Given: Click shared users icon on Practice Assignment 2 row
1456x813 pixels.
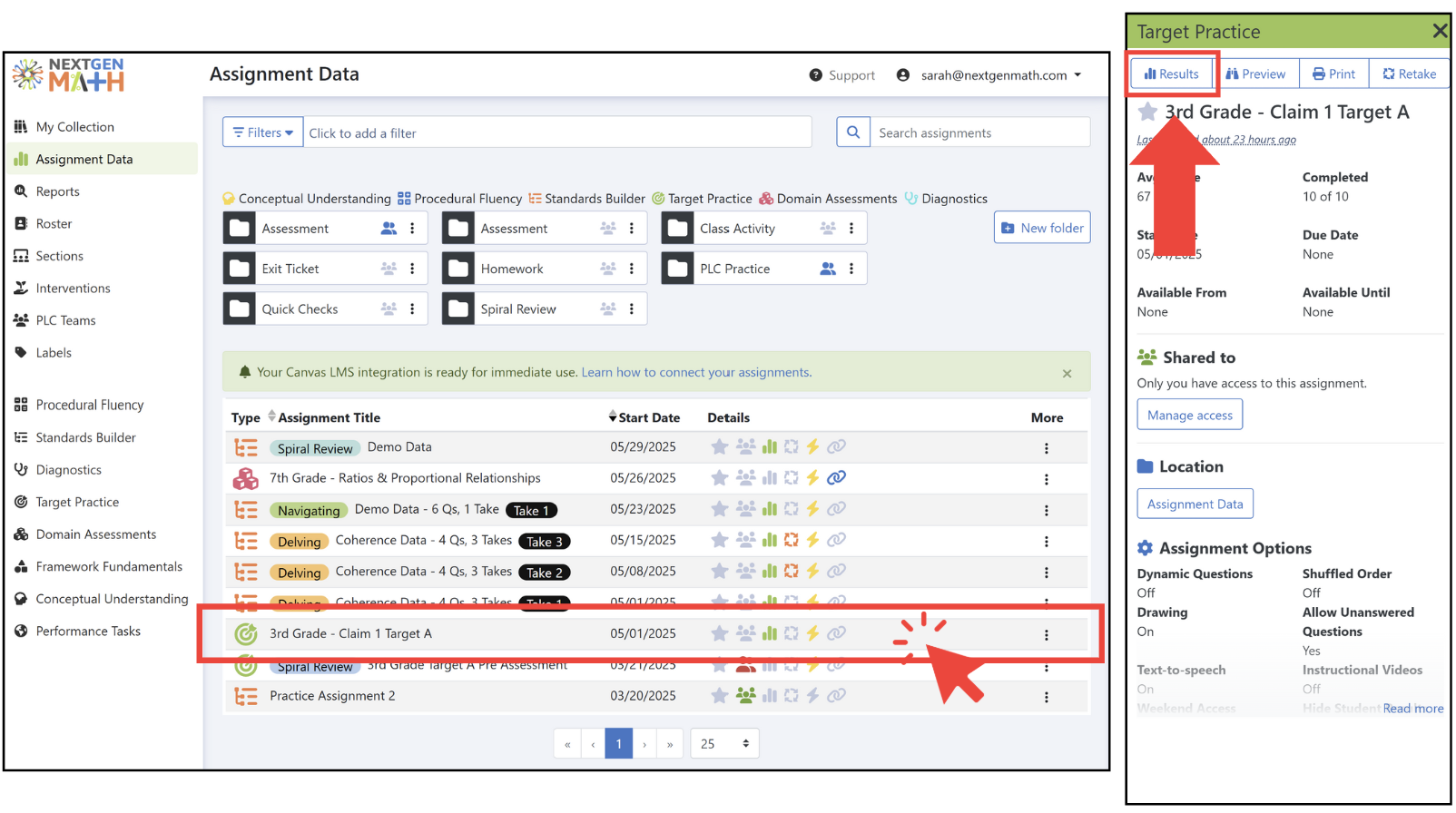Looking at the screenshot, I should tap(745, 695).
